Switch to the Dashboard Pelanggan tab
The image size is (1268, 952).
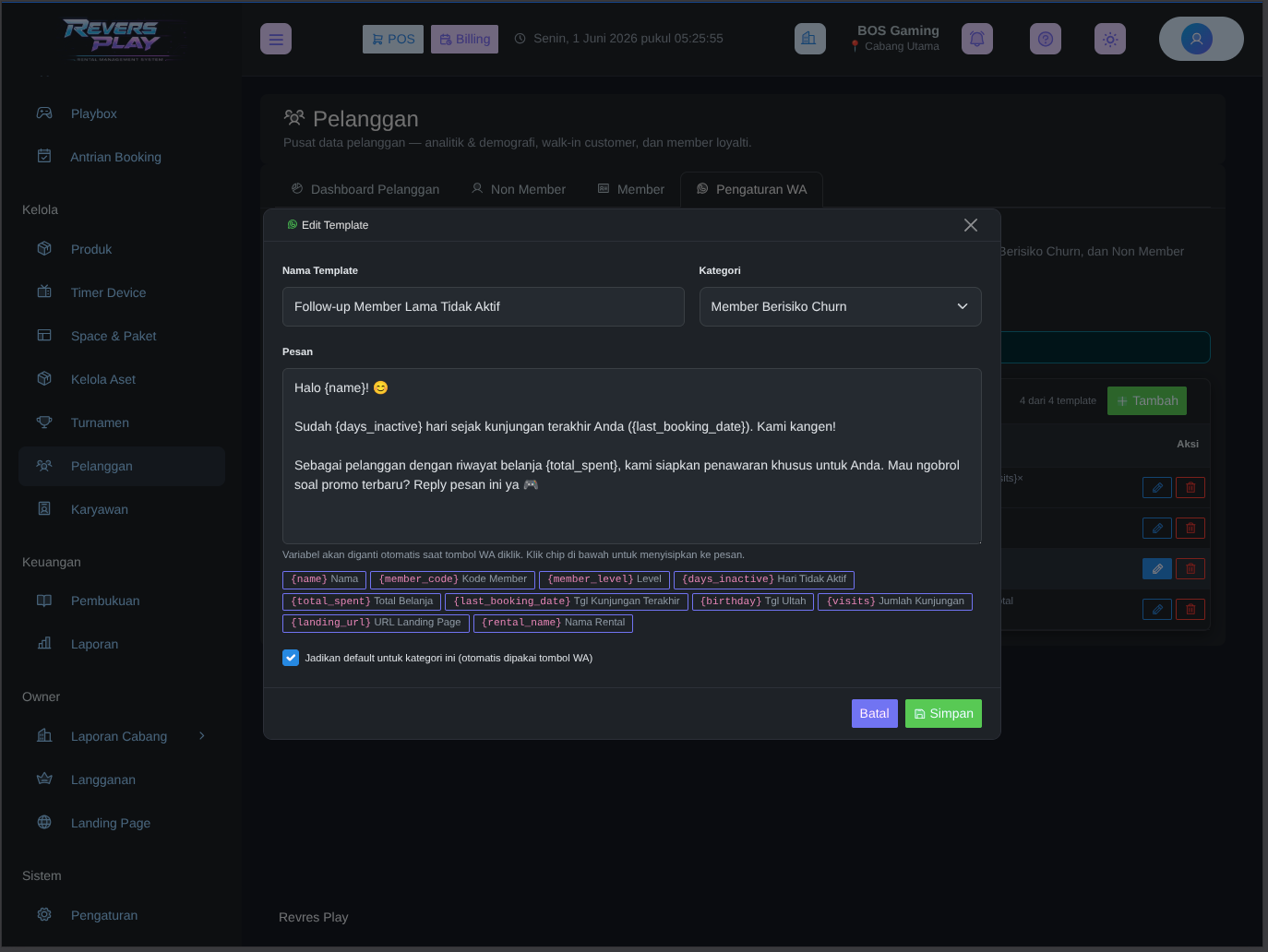click(x=365, y=189)
